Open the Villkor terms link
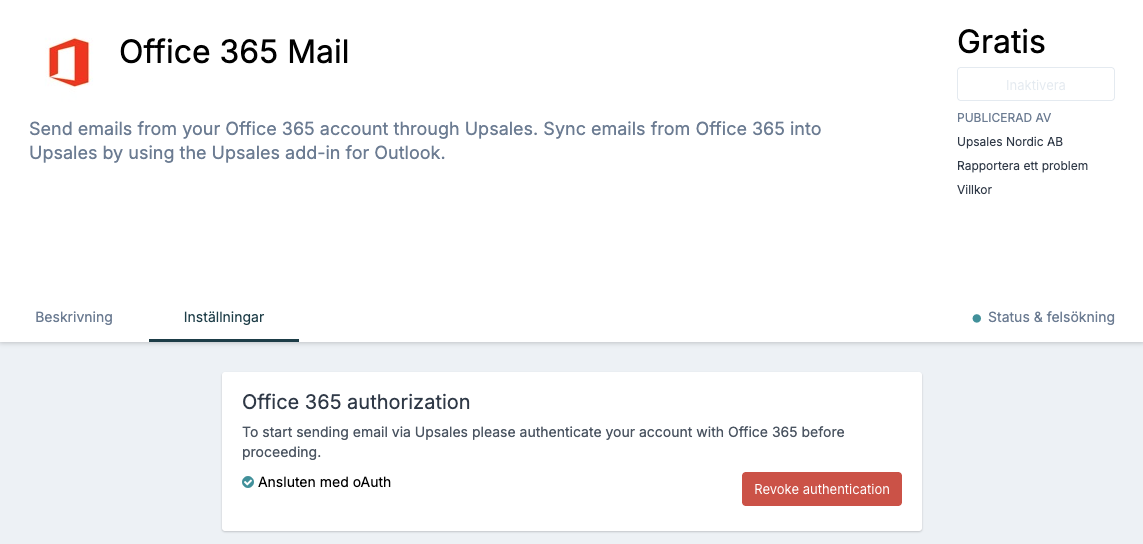The height and width of the screenshot is (544, 1143). [974, 190]
